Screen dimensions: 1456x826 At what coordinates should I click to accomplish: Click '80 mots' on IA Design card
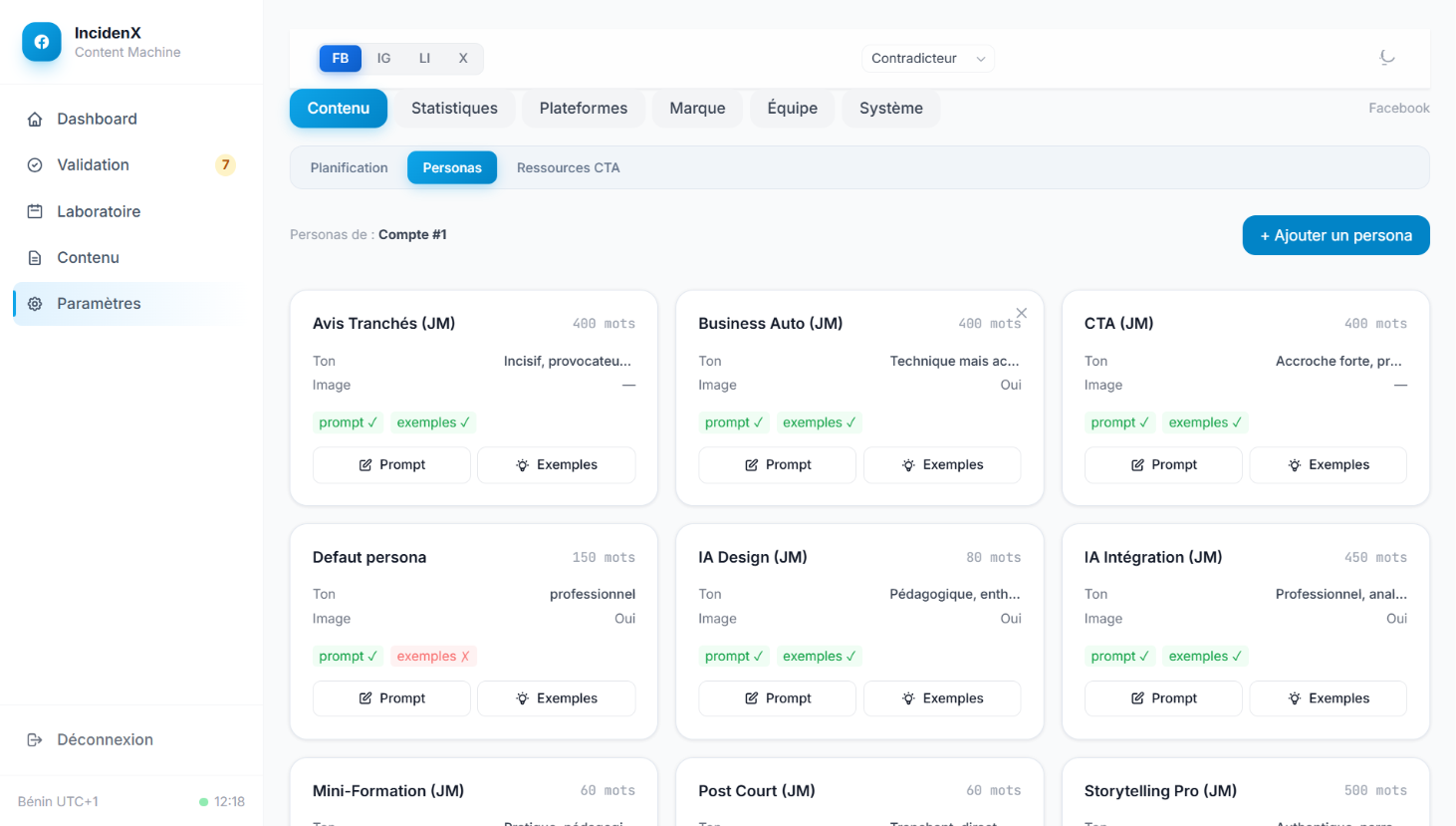(994, 557)
